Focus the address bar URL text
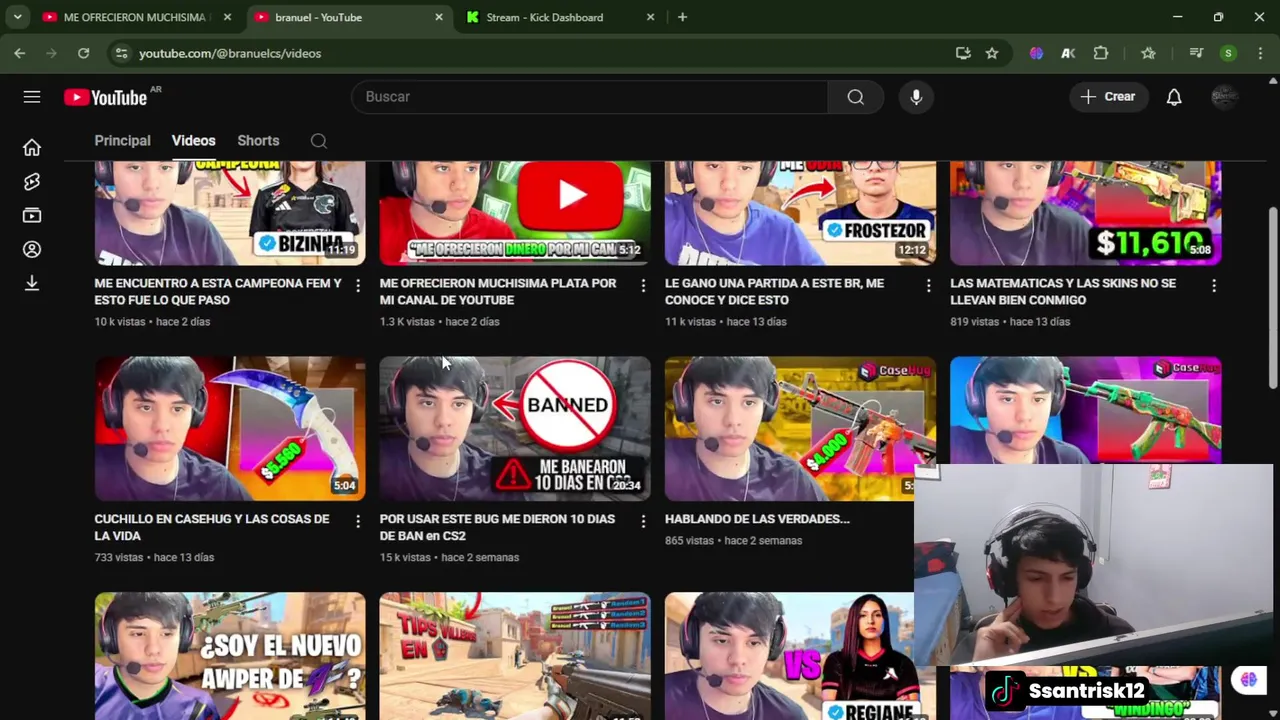The height and width of the screenshot is (720, 1280). [x=230, y=53]
